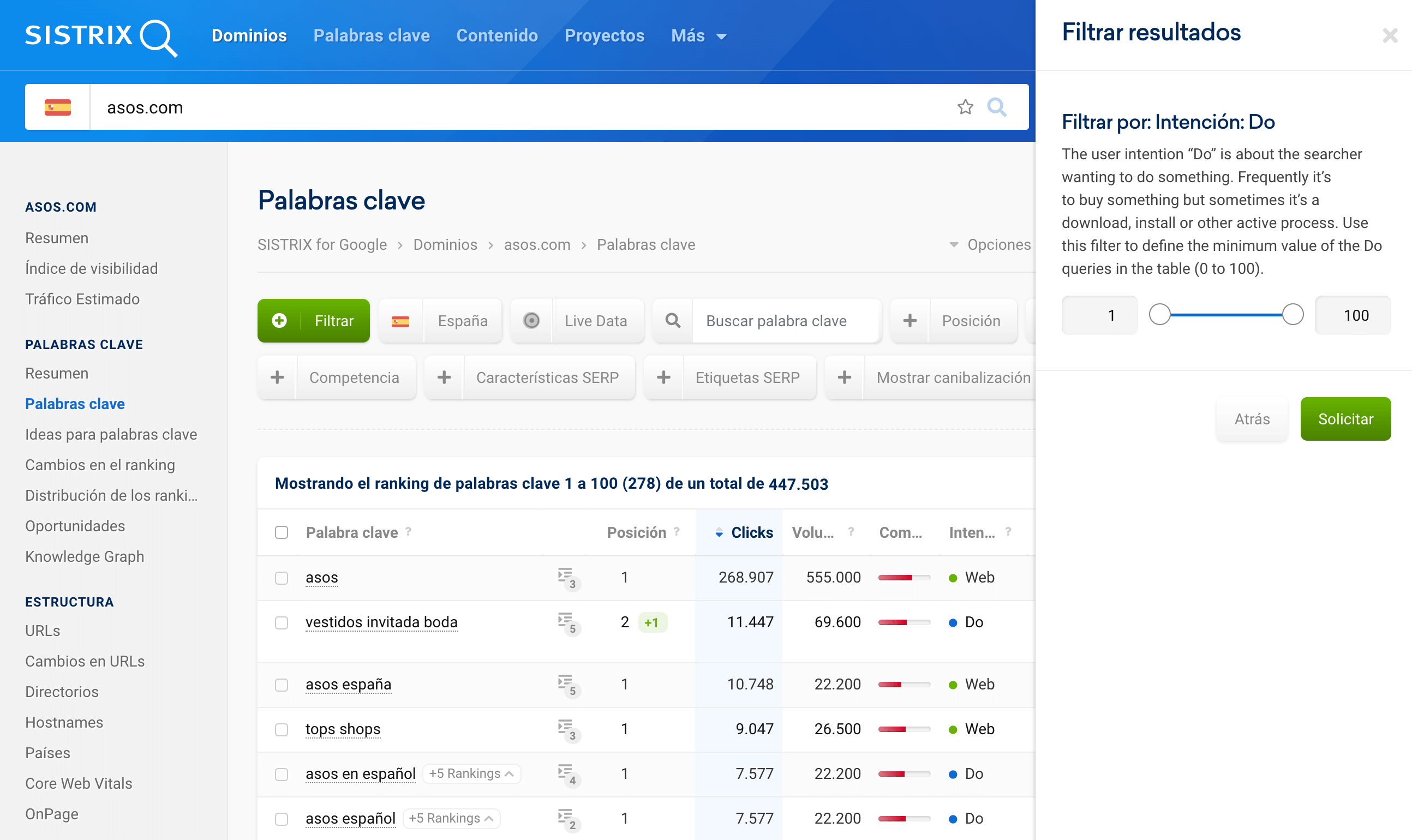Click the Atrás button

click(1251, 419)
